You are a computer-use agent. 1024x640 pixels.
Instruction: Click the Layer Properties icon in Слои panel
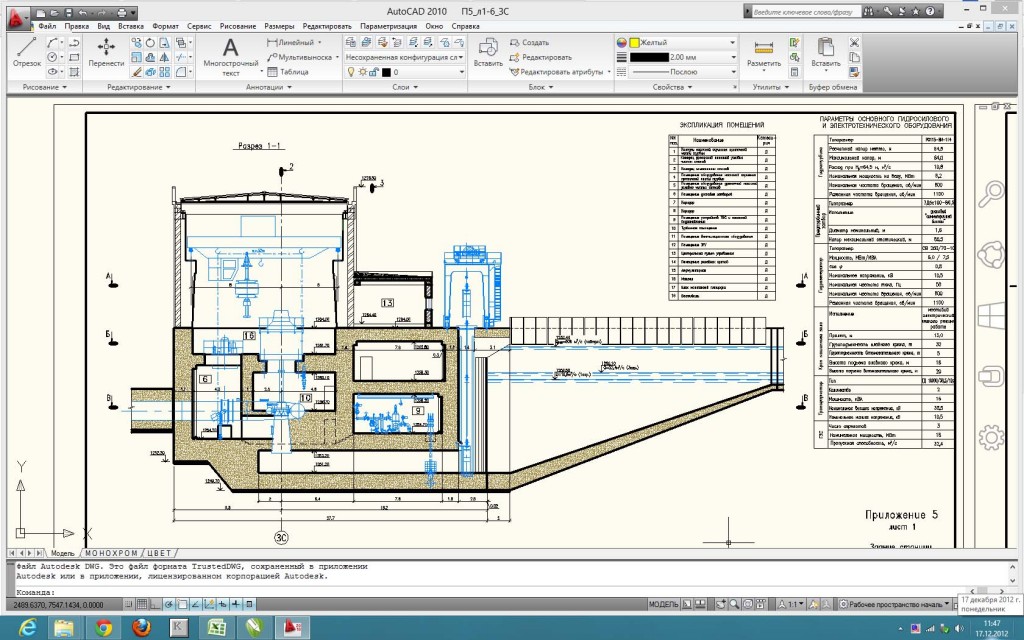click(x=351, y=42)
